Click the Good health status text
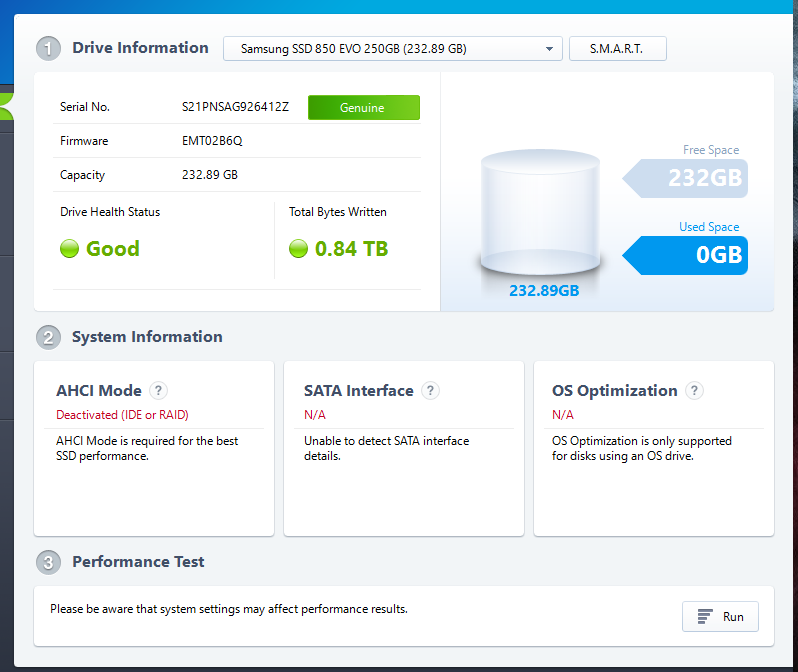The width and height of the screenshot is (798, 672). click(x=112, y=249)
